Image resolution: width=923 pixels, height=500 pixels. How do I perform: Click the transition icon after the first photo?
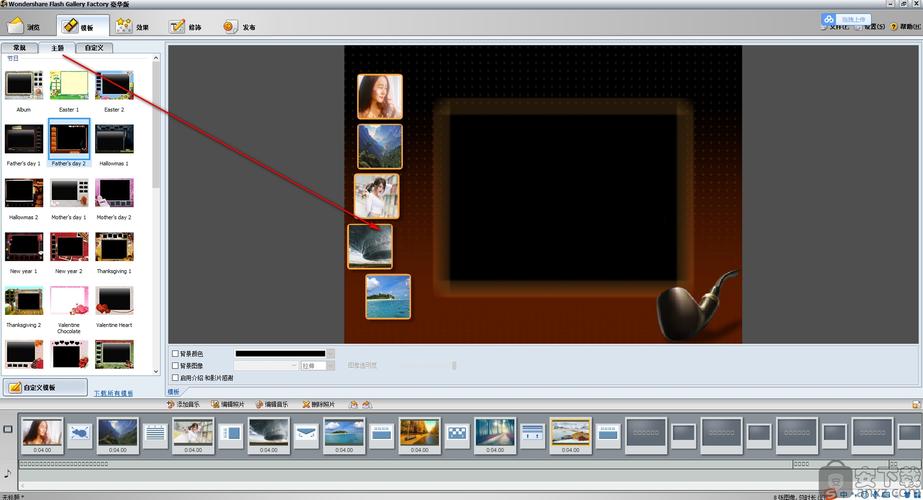[x=79, y=435]
